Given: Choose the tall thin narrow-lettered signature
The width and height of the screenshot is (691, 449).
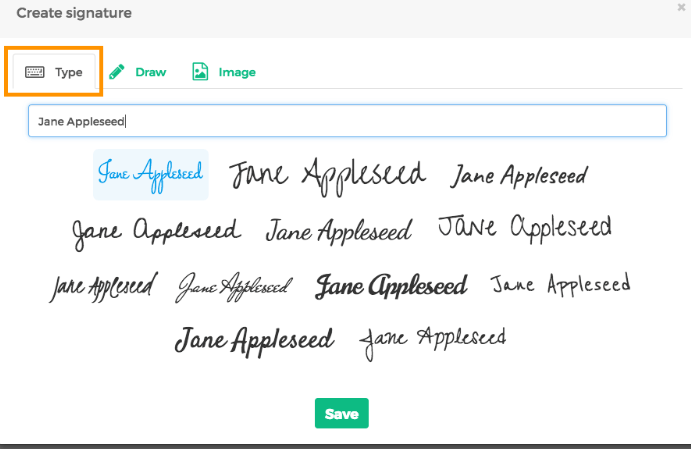Looking at the screenshot, I should 525,228.
